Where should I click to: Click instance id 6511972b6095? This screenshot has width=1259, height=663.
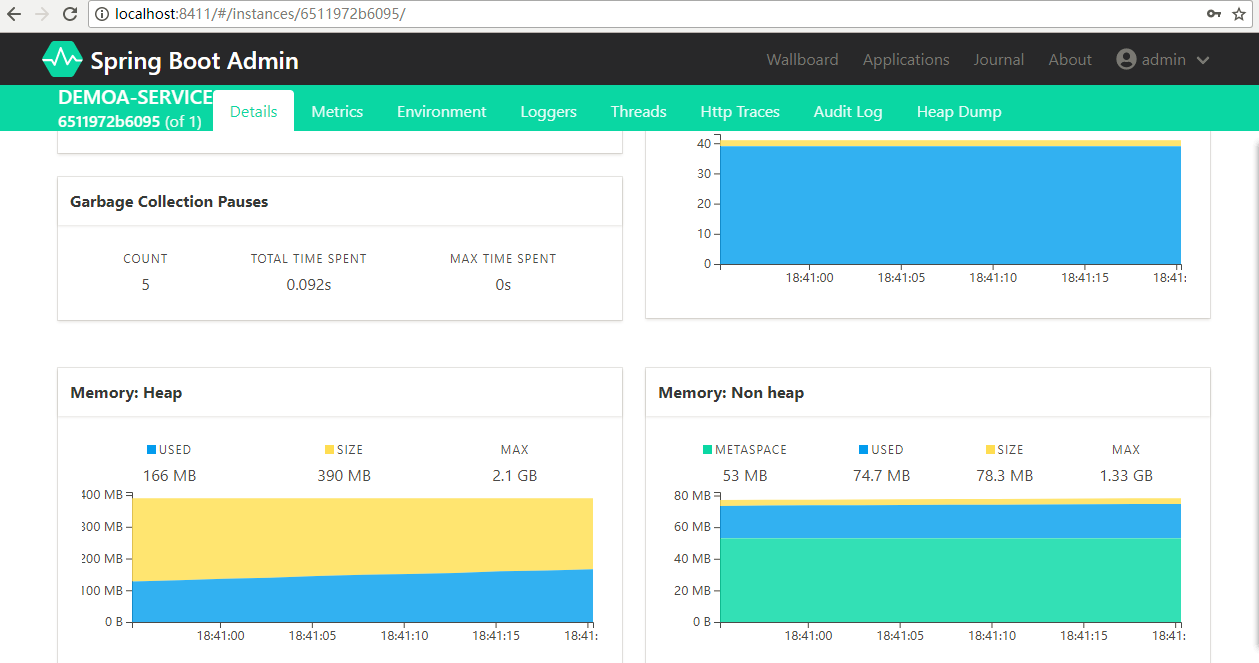coord(109,122)
